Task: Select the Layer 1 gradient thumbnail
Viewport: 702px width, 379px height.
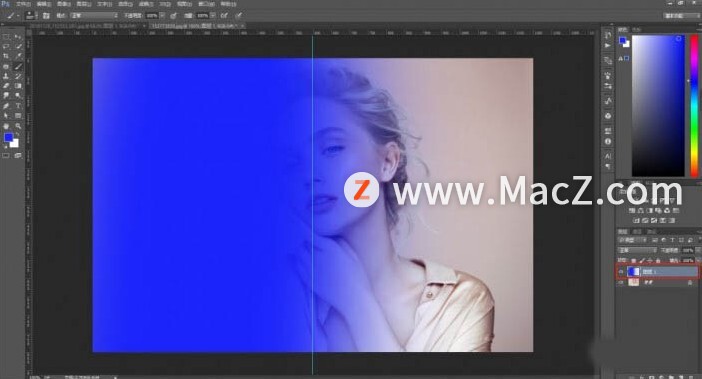Action: (633, 271)
